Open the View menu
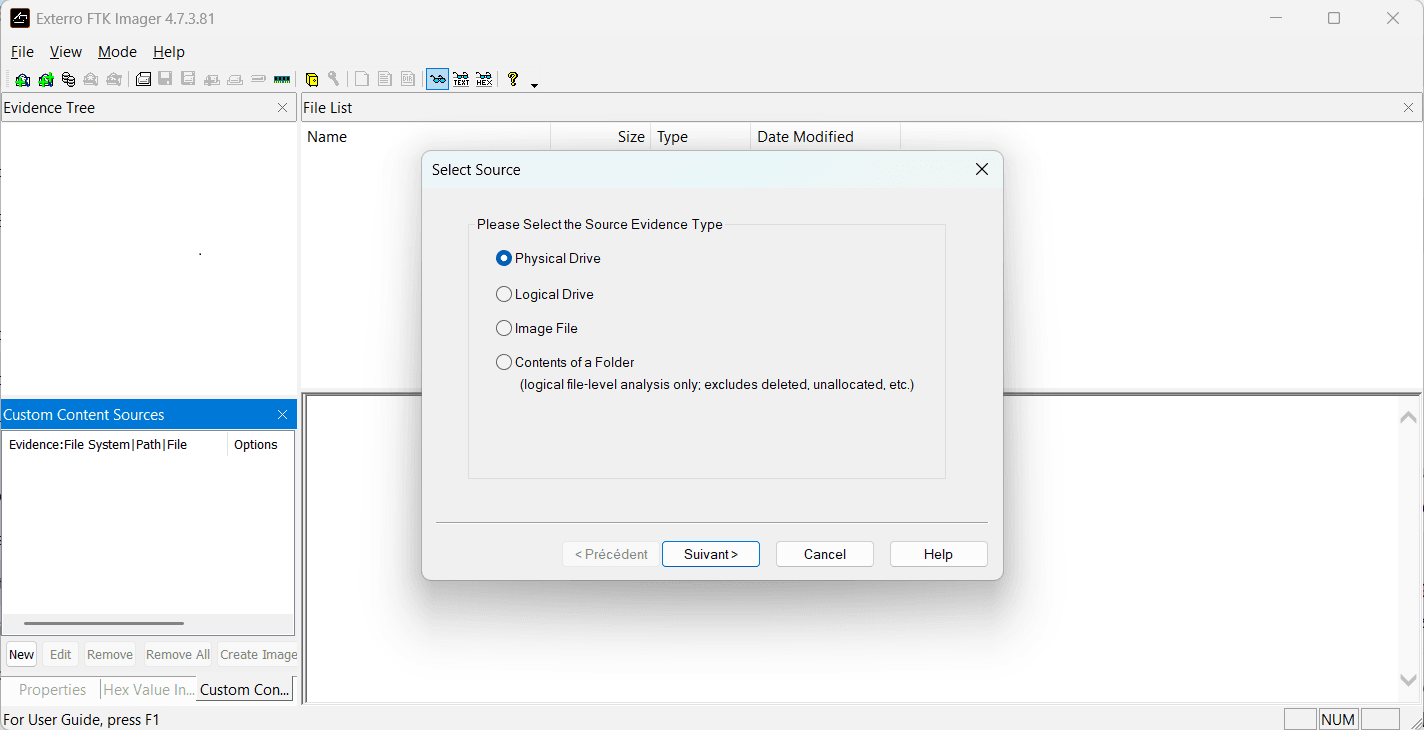This screenshot has width=1424, height=730. coord(66,52)
